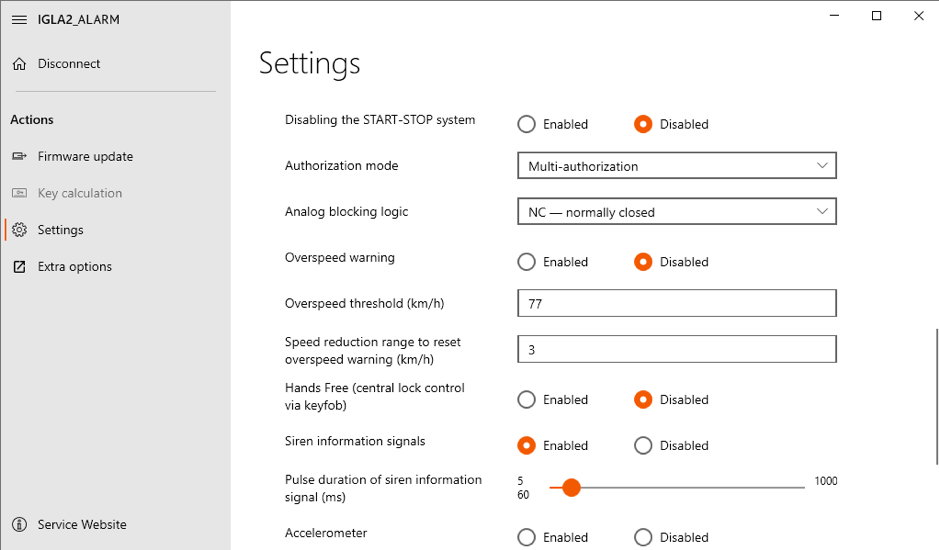Click the Settings gear icon
Screen dimensions: 939x550
point(19,230)
